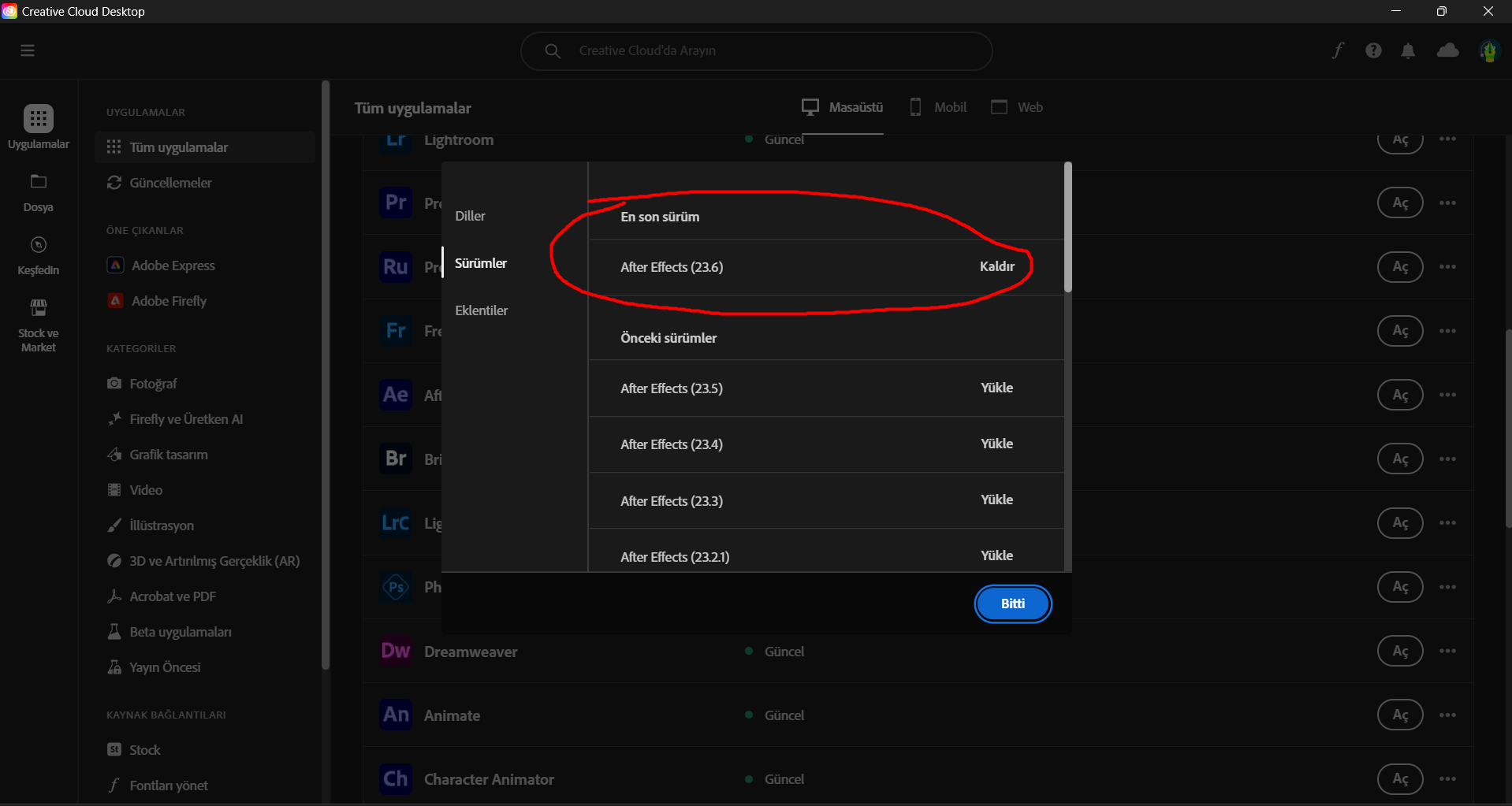The width and height of the screenshot is (1512, 806).
Task: Switch to the Masaüstü tab
Action: 842,107
